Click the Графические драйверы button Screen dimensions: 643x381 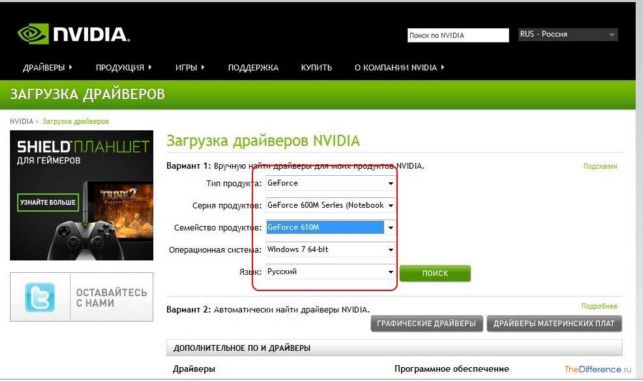[426, 324]
